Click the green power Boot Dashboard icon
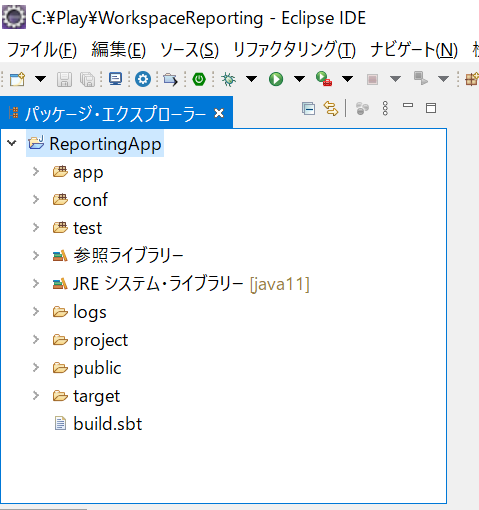Image resolution: width=479 pixels, height=510 pixels. coord(199,79)
